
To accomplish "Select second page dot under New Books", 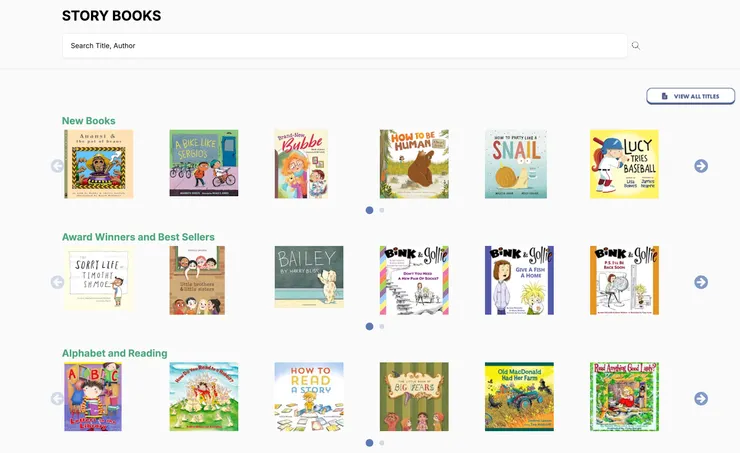I will tap(382, 210).
